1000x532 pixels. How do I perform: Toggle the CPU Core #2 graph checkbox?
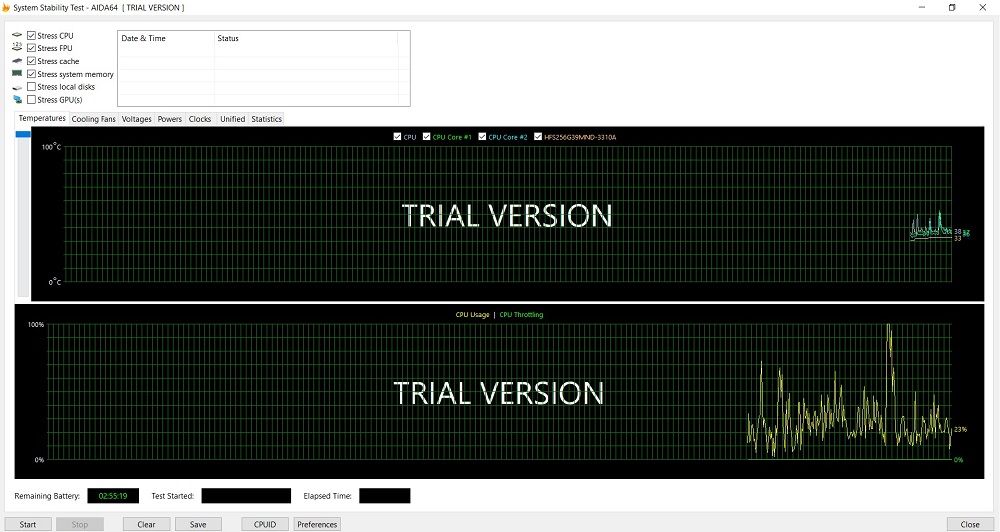coord(482,137)
